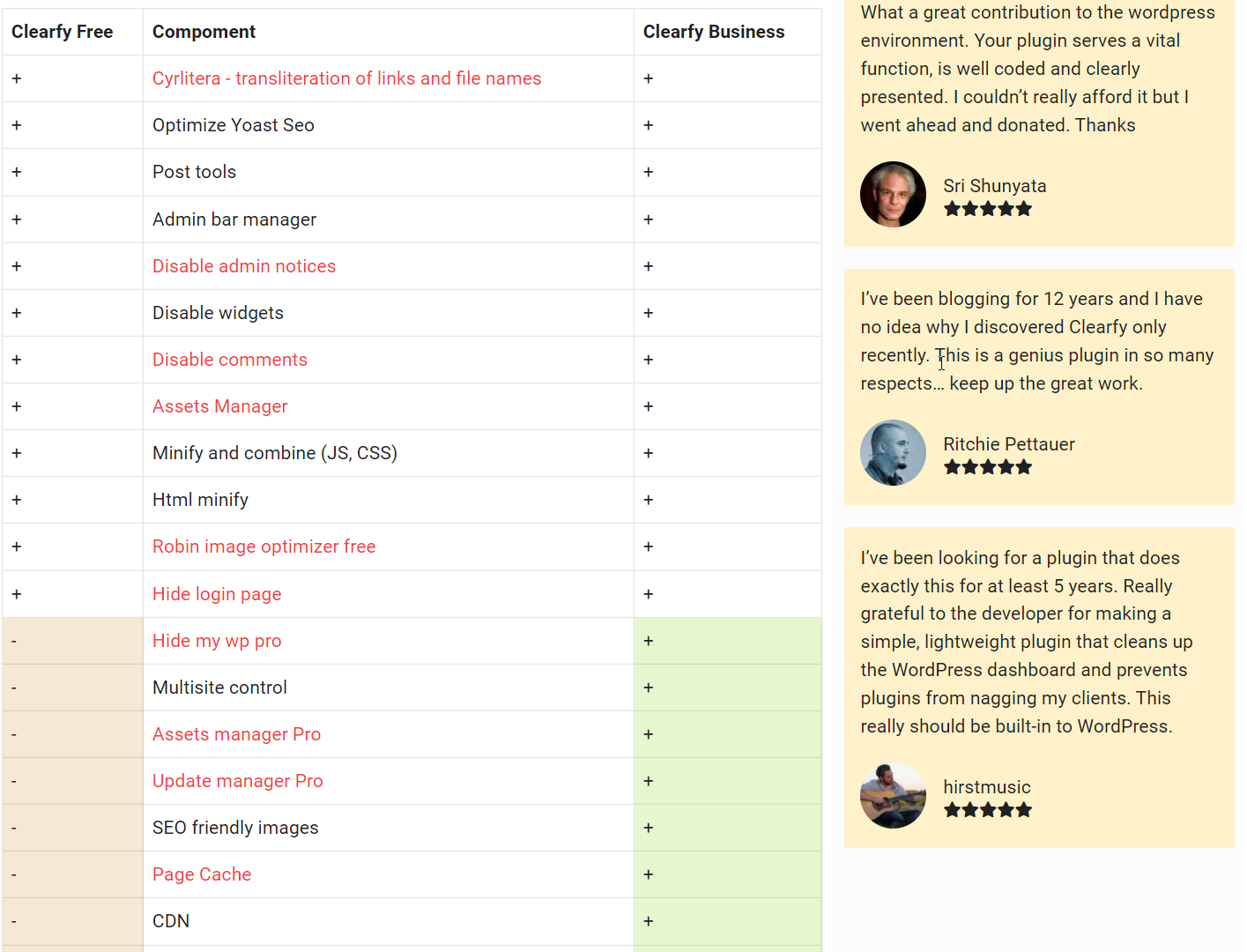Select the CDN component cell
Screen dimensions: 1247x952
pyautogui.click(x=388, y=921)
